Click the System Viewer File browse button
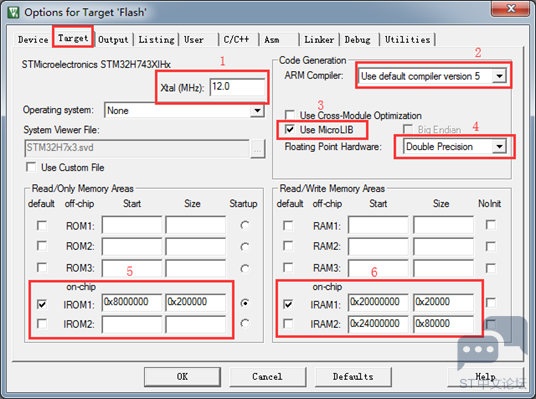The image size is (536, 399). (x=258, y=149)
